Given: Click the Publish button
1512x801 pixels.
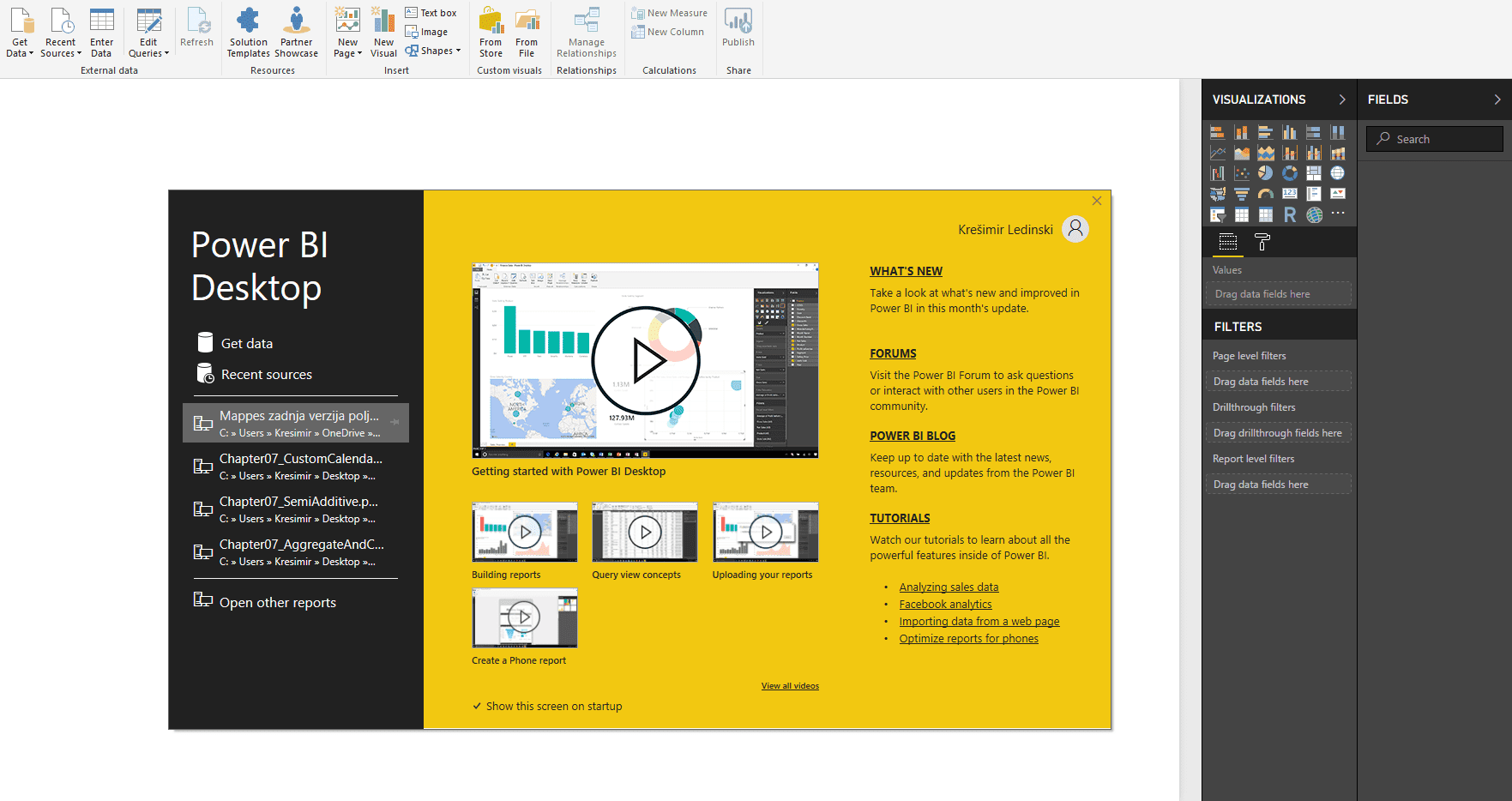Looking at the screenshot, I should pyautogui.click(x=738, y=27).
